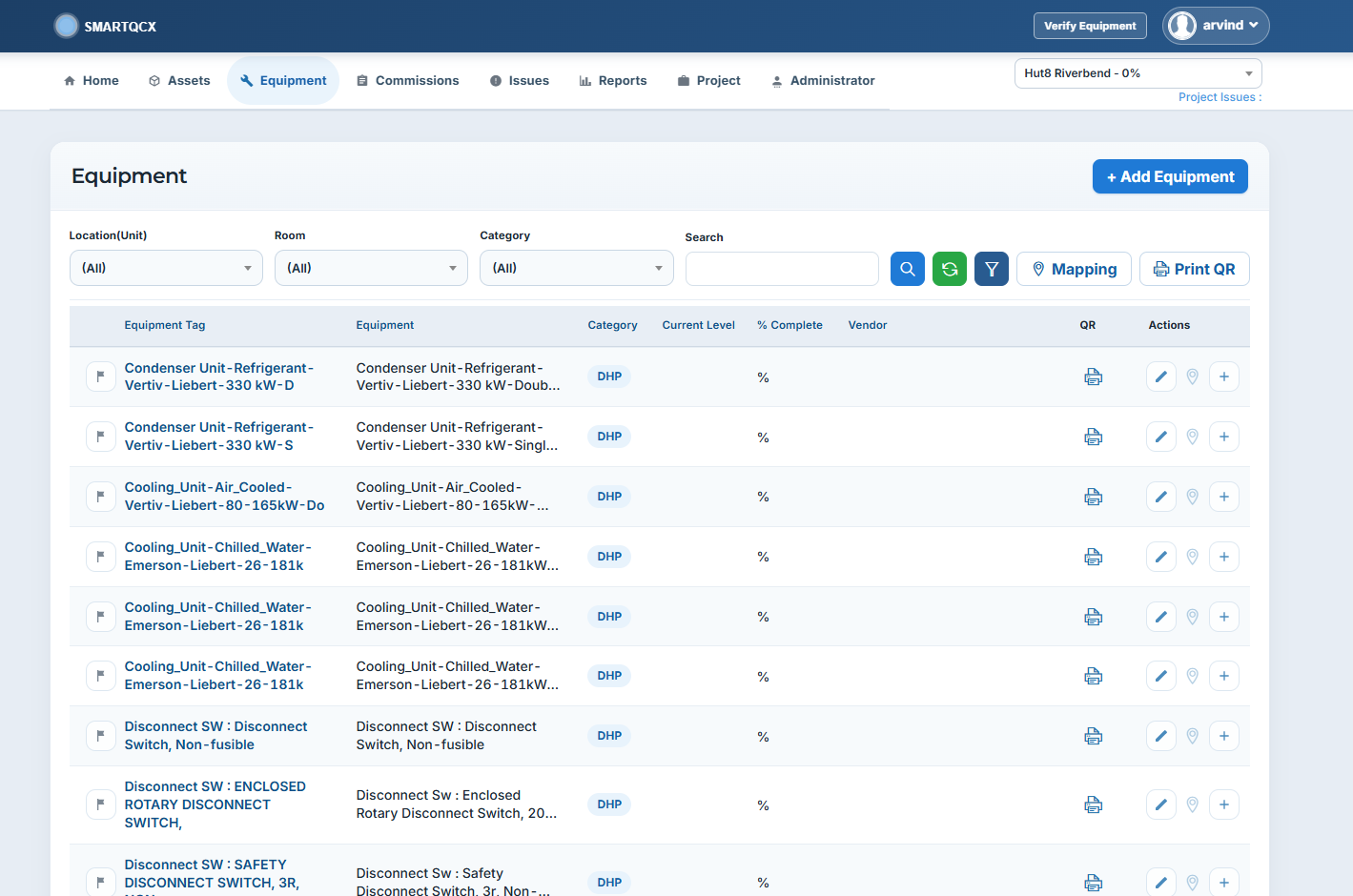The image size is (1353, 896).
Task: Add item for Condenser Unit 330 kW-S row
Action: pos(1224,437)
